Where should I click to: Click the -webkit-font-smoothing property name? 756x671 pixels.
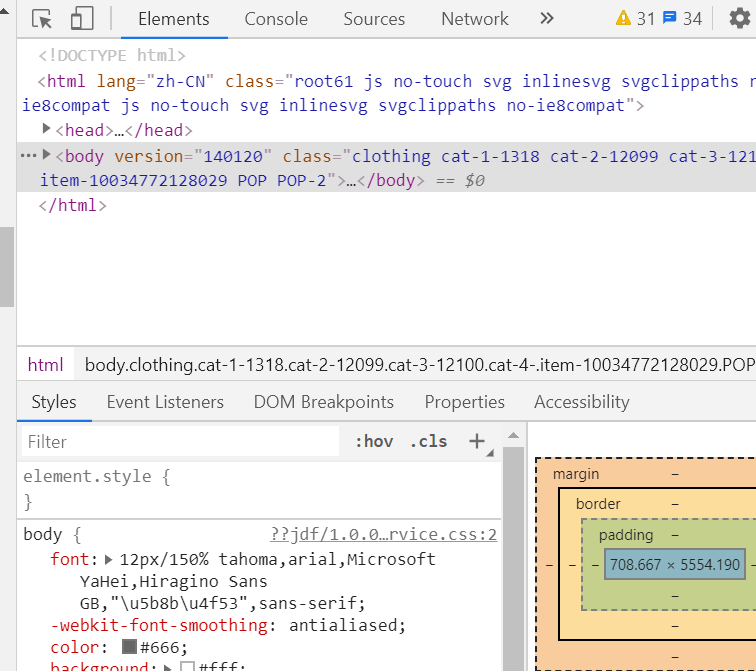[x=159, y=625]
